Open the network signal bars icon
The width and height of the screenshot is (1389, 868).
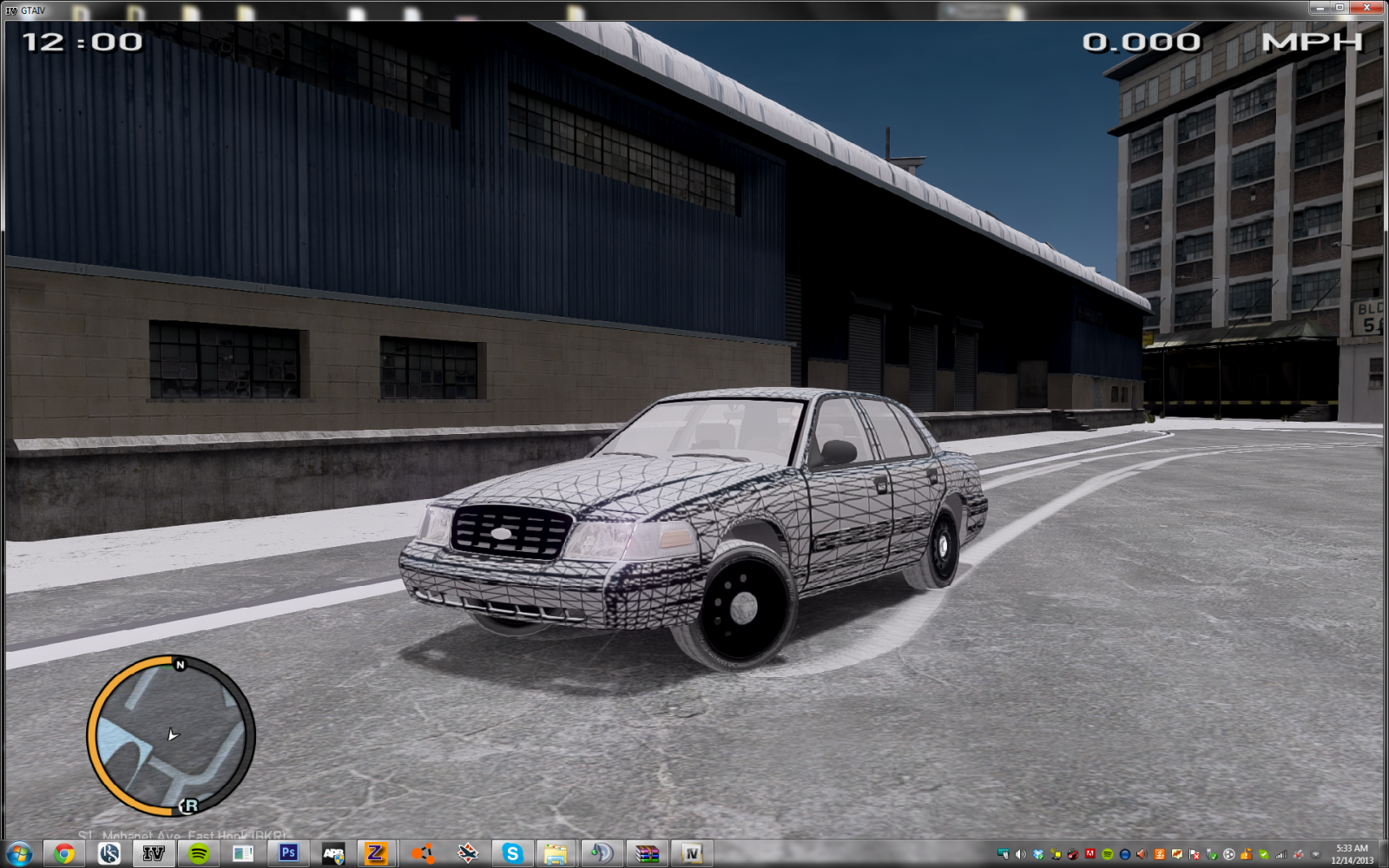point(1280,854)
